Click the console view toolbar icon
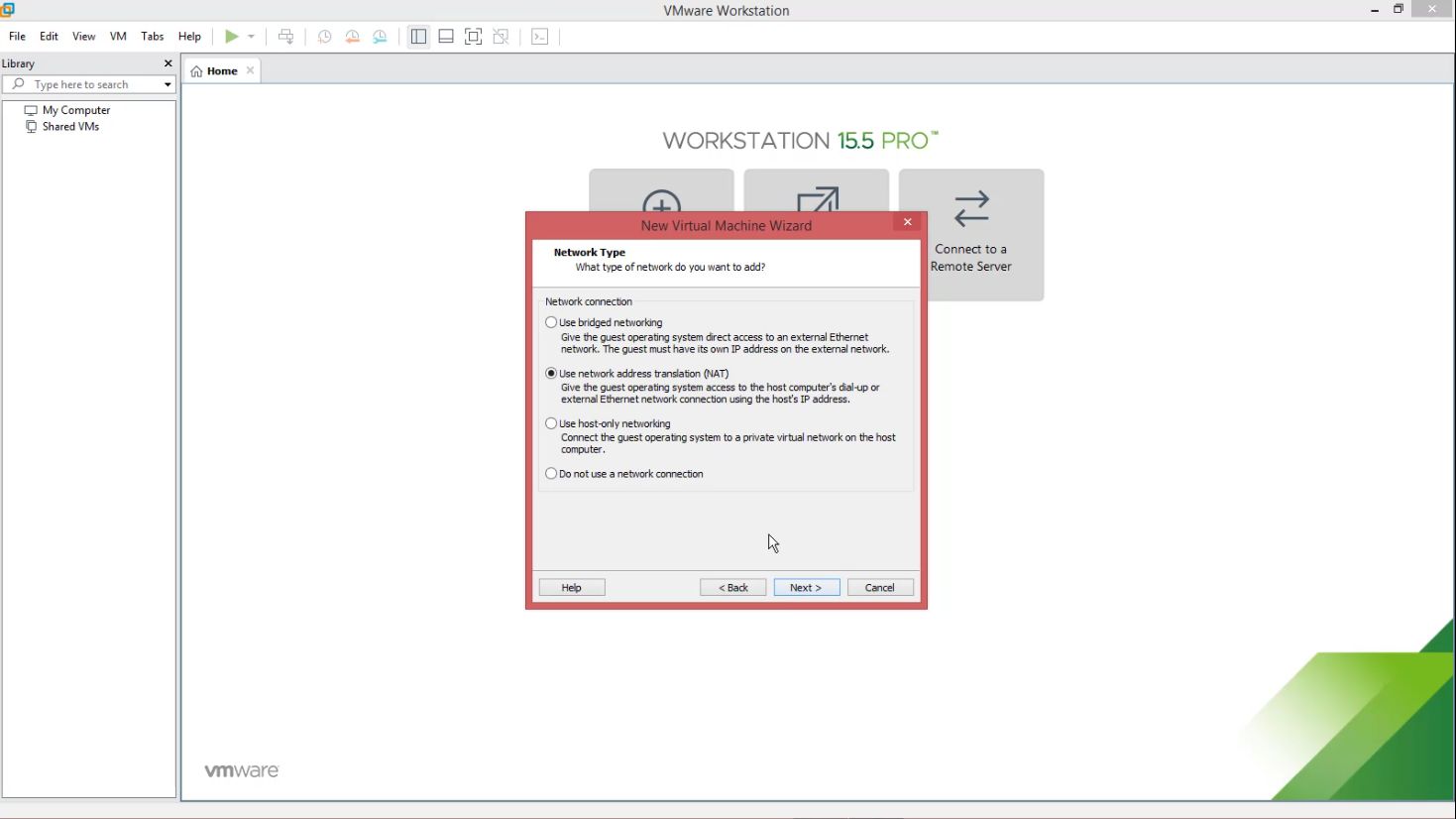The height and width of the screenshot is (819, 1456). 540,37
